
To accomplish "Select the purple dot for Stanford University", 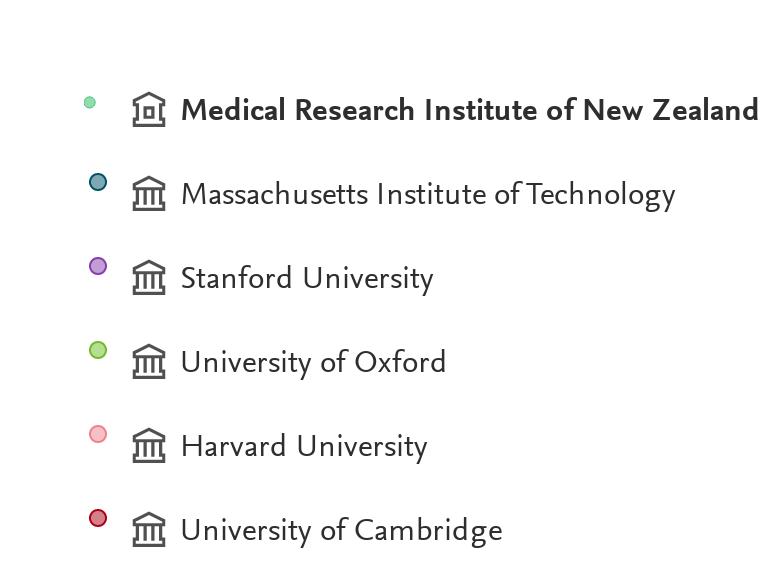I will click(x=98, y=266).
